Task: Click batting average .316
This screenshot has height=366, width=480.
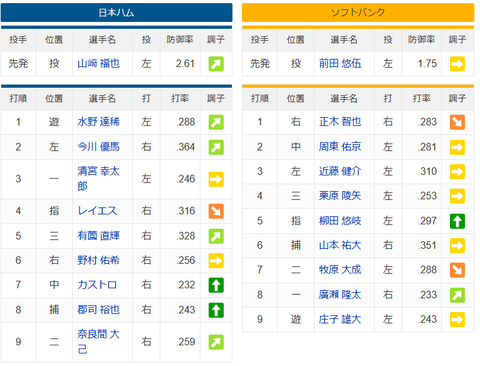Action: click(186, 211)
